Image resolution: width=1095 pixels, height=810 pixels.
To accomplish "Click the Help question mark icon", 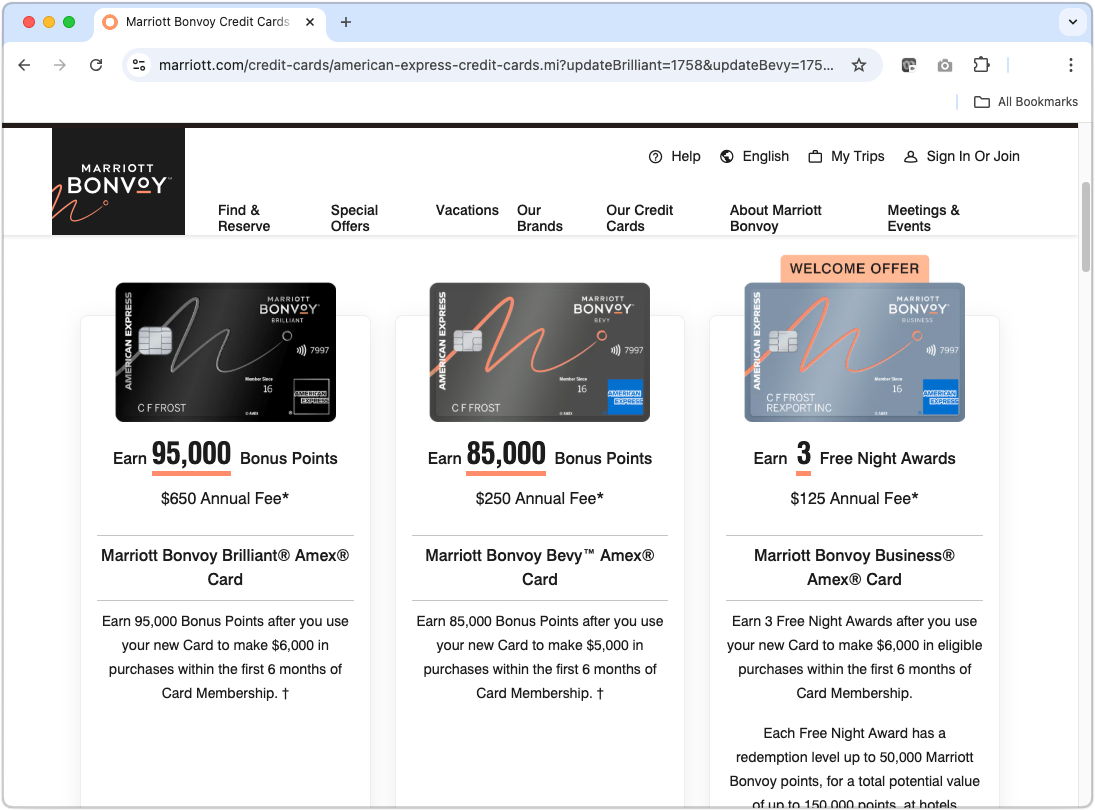I will coord(655,156).
